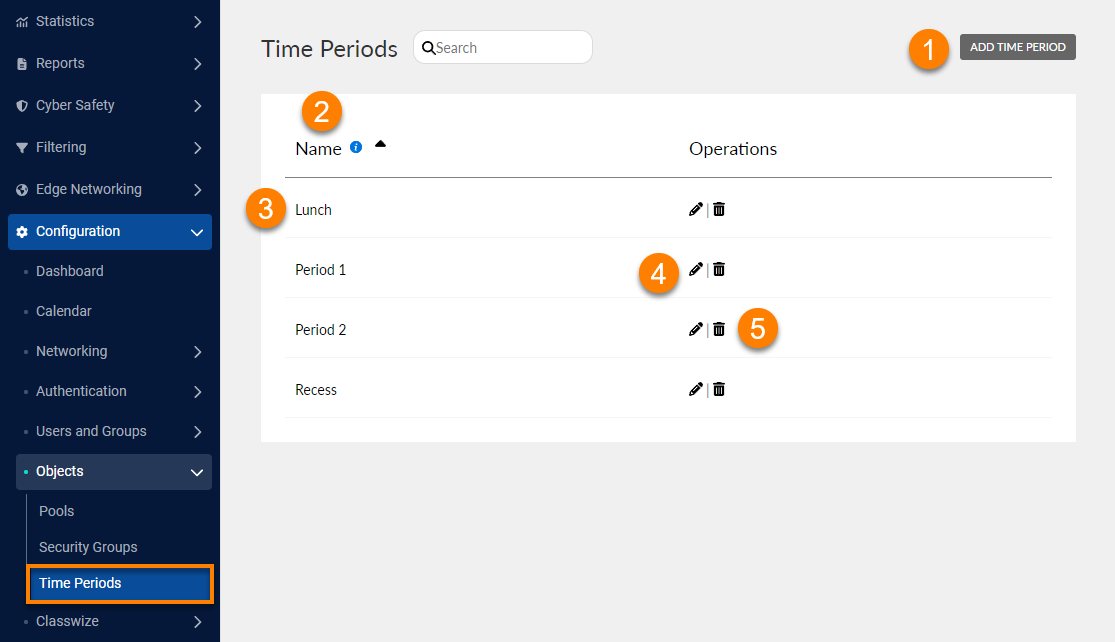This screenshot has height=642, width=1115.
Task: Go to Security Groups
Action: 88,547
